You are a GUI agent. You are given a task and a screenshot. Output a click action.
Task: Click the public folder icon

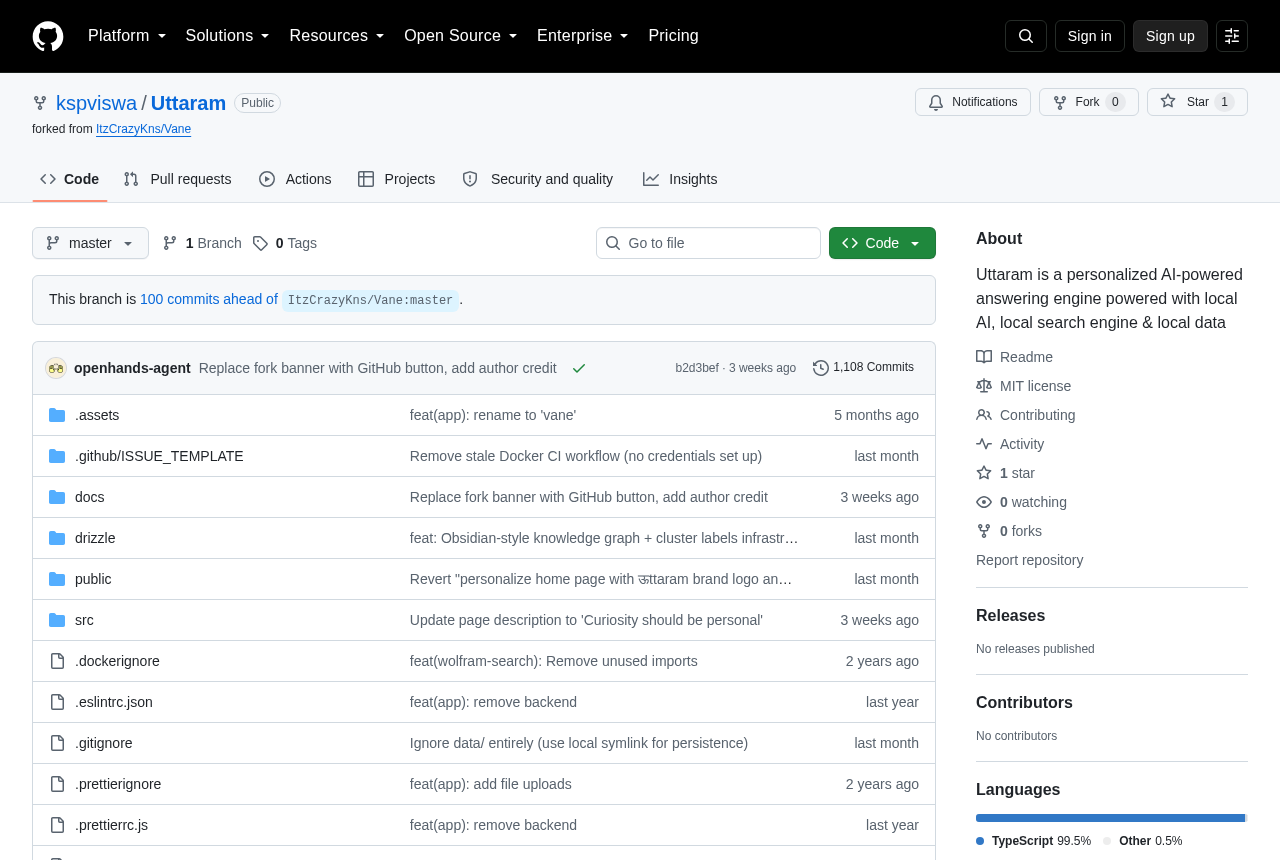57,579
